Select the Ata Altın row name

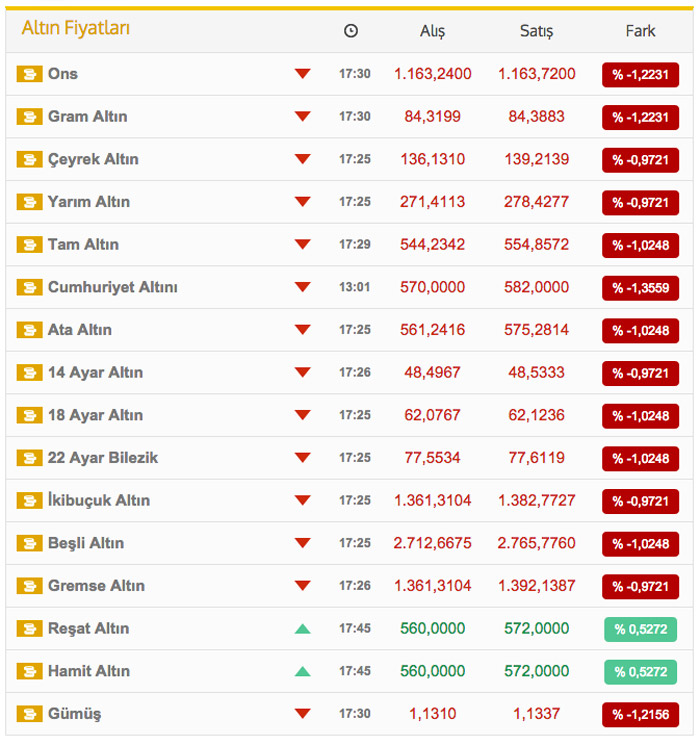[x=80, y=330]
